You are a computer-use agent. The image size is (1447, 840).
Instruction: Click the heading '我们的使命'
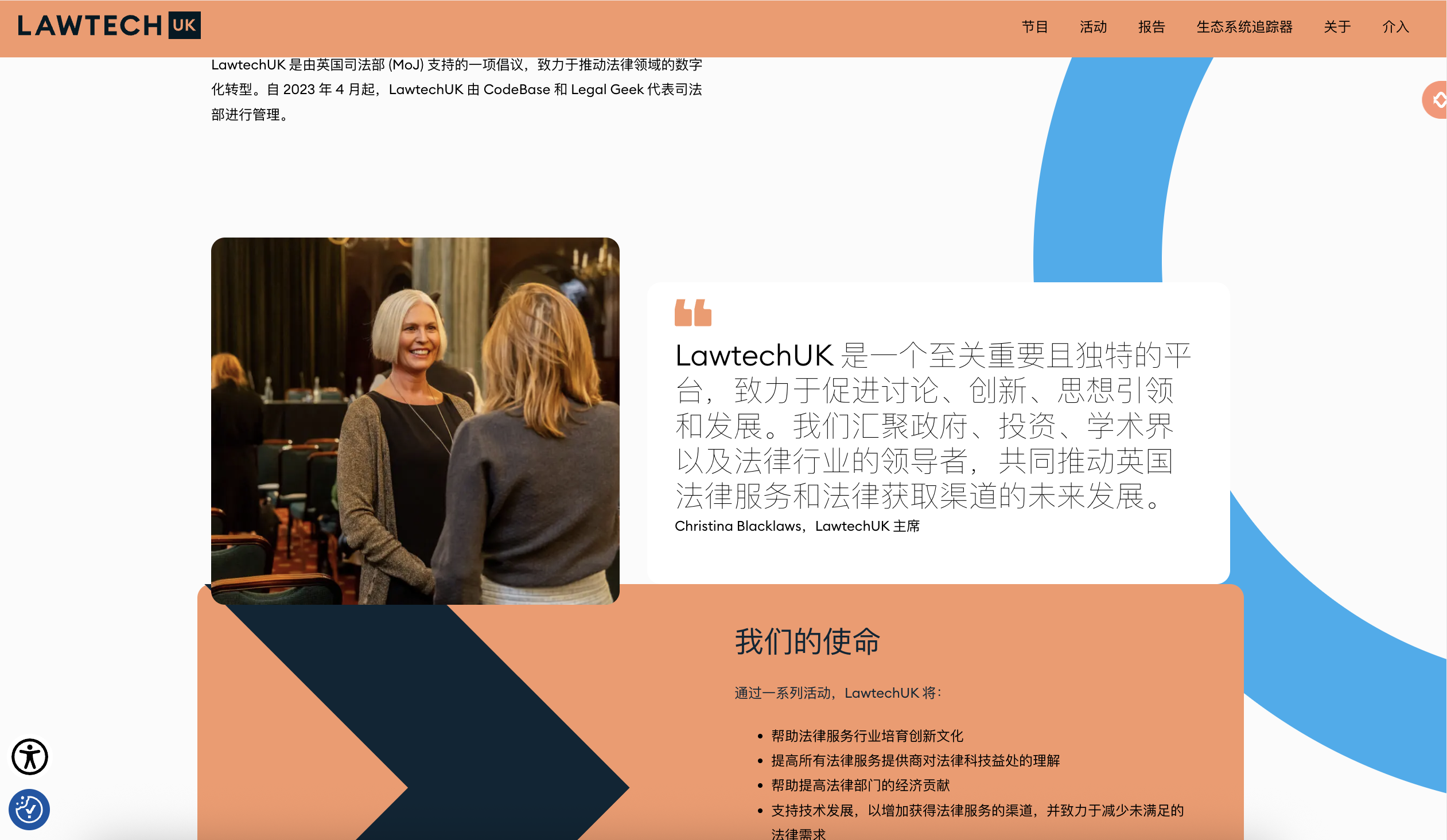(x=807, y=641)
